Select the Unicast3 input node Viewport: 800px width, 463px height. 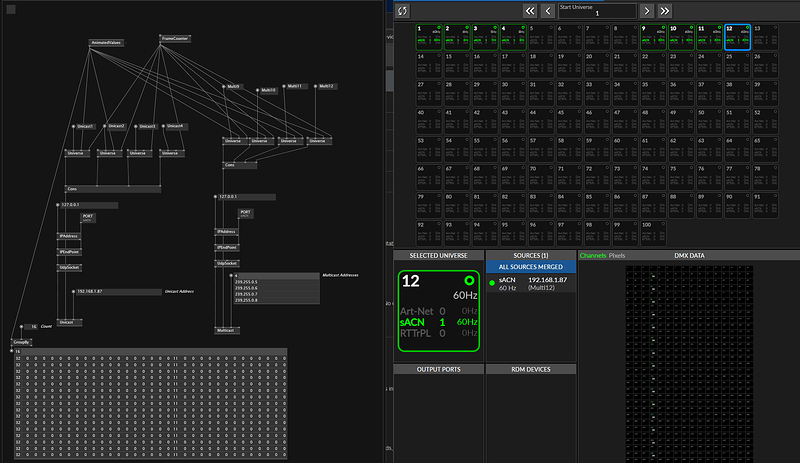click(147, 127)
